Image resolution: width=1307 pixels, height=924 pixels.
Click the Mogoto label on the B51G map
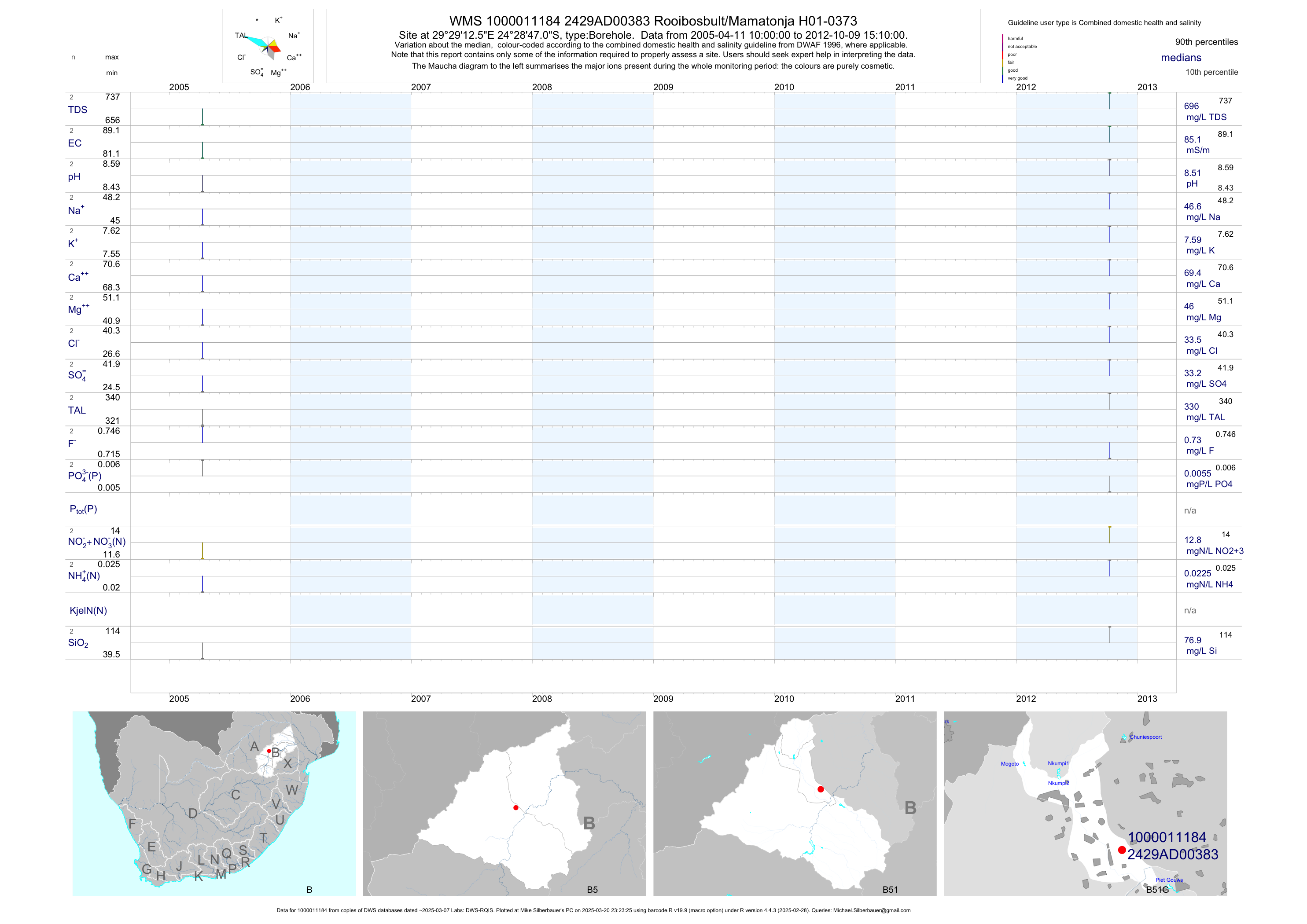pos(1009,763)
